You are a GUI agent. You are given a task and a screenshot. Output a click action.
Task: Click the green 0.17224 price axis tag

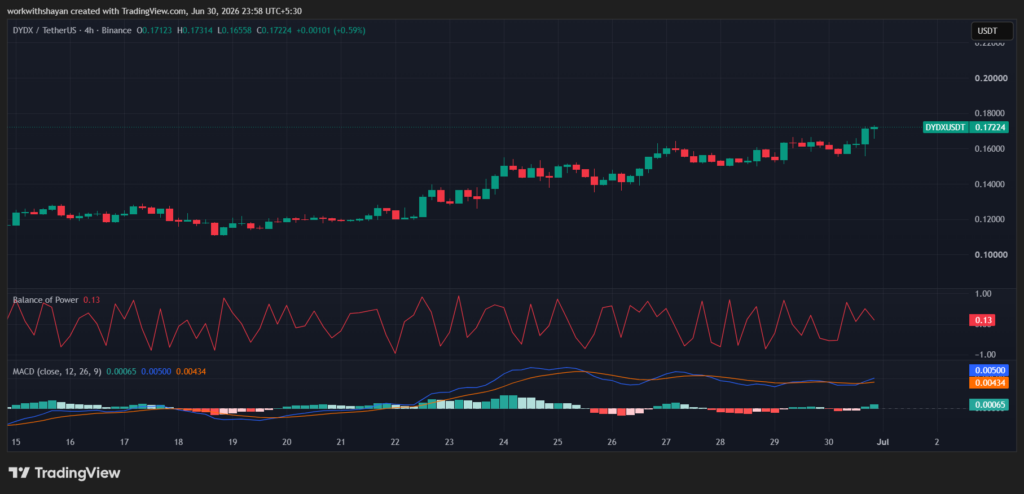[x=990, y=127]
